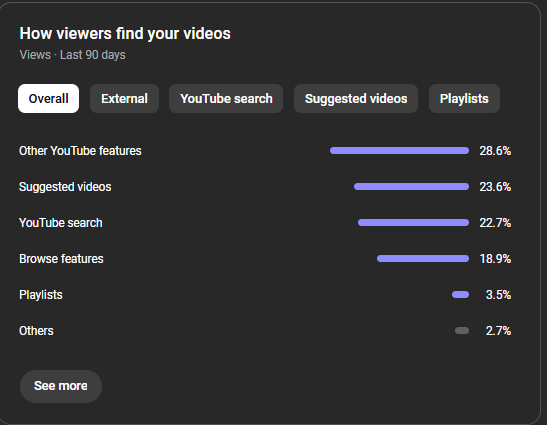Click the 18.9% value
This screenshot has width=547, height=425.
(495, 259)
